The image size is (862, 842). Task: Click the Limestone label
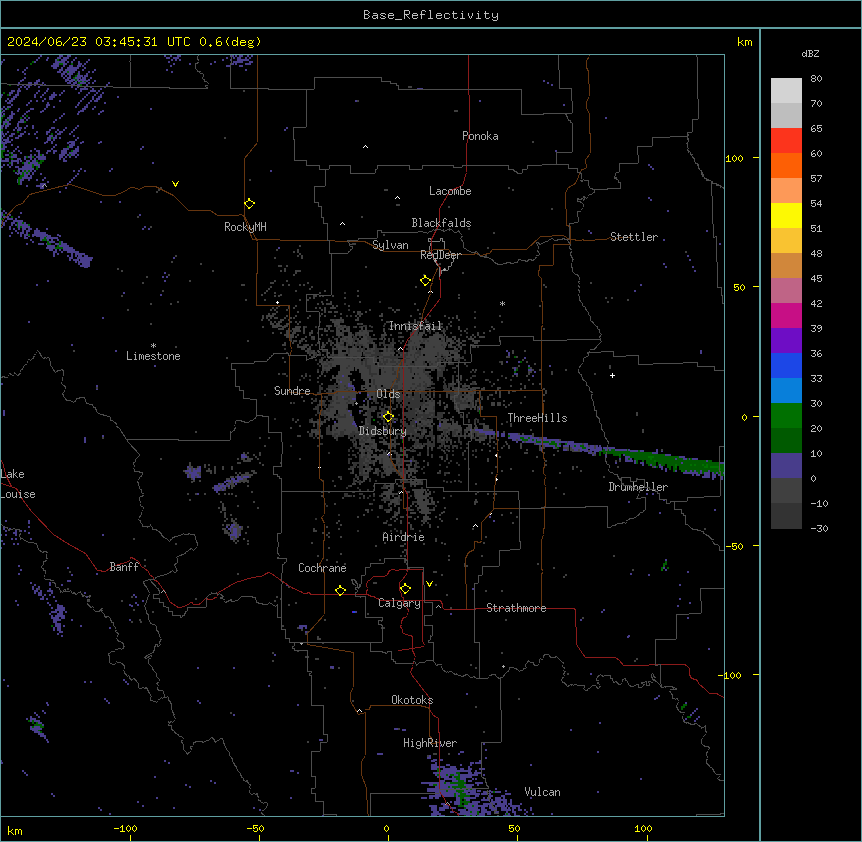coord(153,356)
